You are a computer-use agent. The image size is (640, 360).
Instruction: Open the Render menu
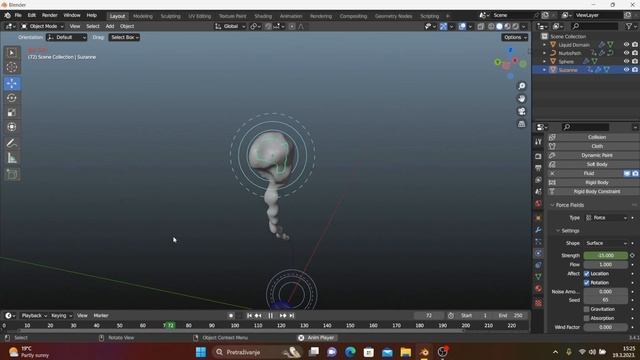pyautogui.click(x=49, y=15)
